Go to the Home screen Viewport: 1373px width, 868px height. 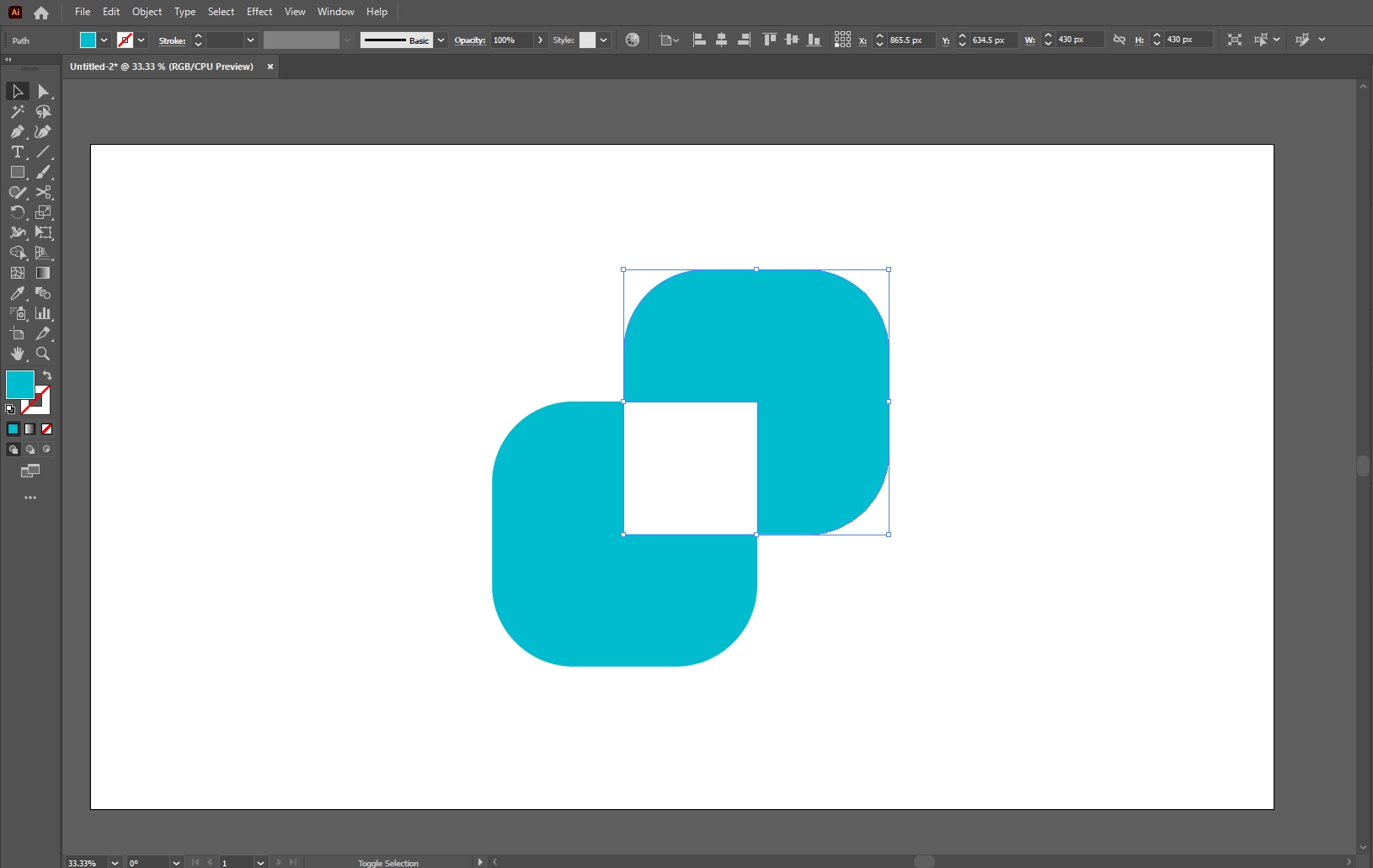pos(41,13)
